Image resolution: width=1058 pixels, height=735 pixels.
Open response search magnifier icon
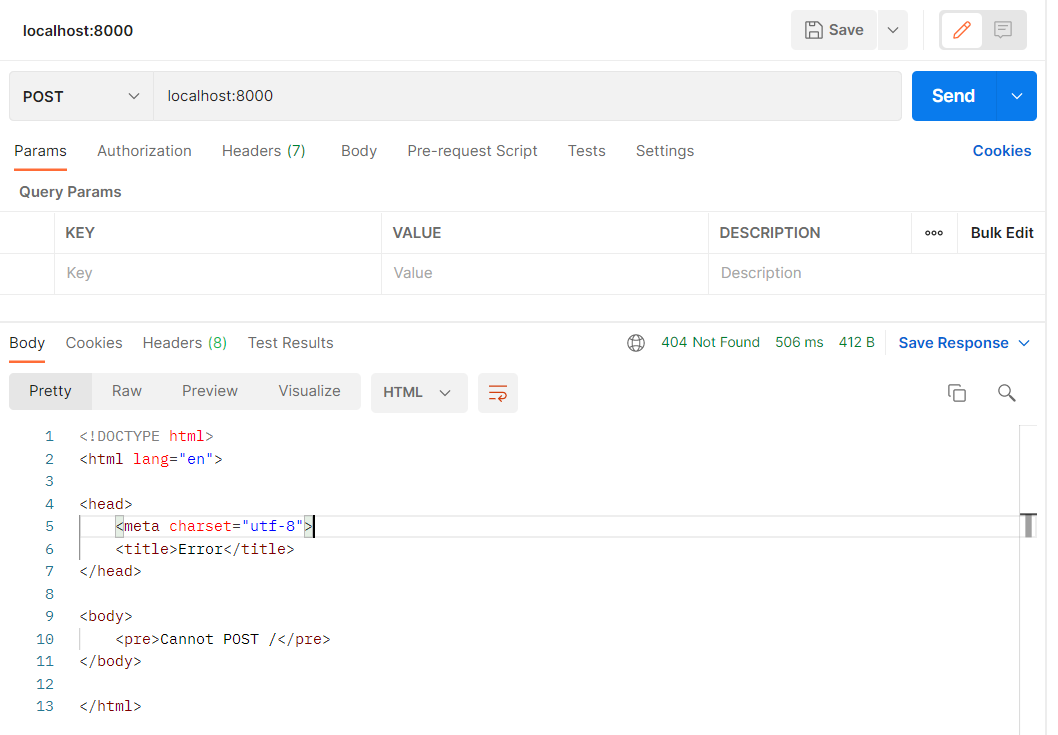[1006, 393]
